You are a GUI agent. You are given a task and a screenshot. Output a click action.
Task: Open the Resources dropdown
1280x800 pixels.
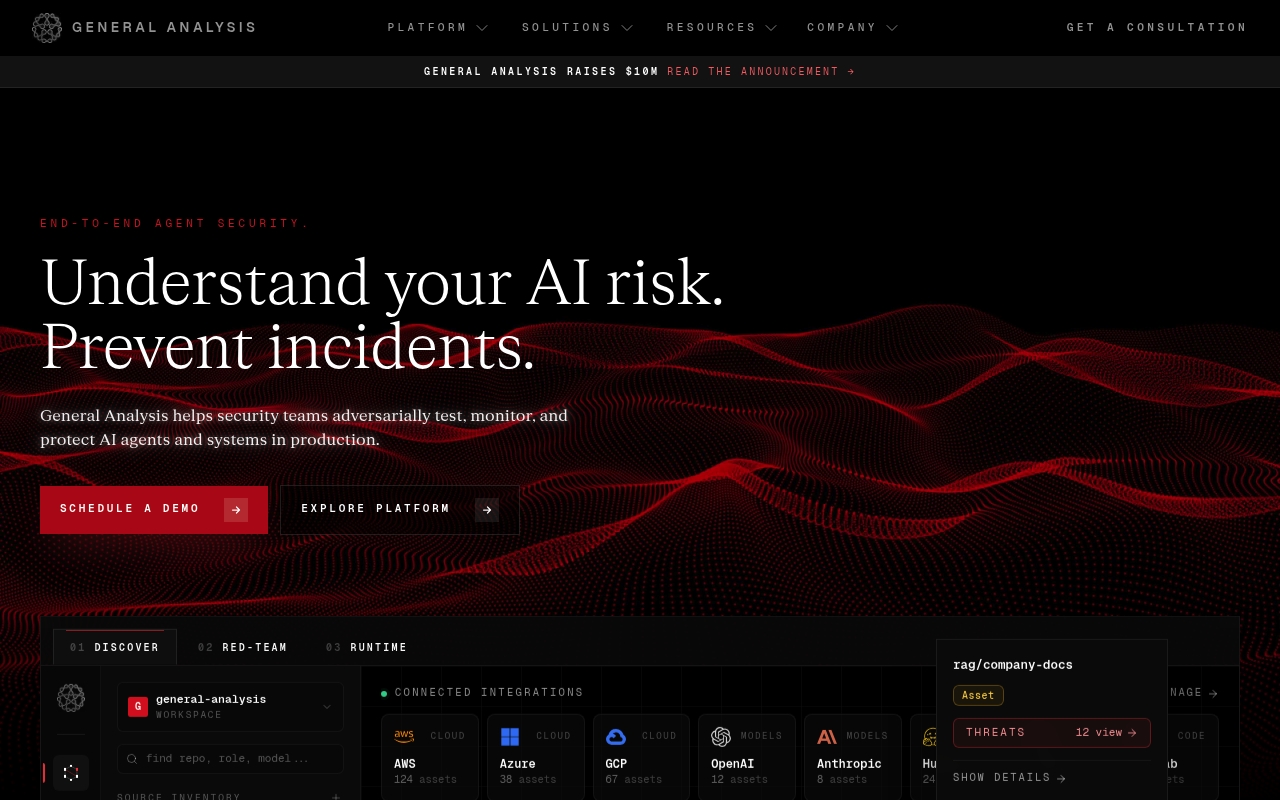[722, 28]
